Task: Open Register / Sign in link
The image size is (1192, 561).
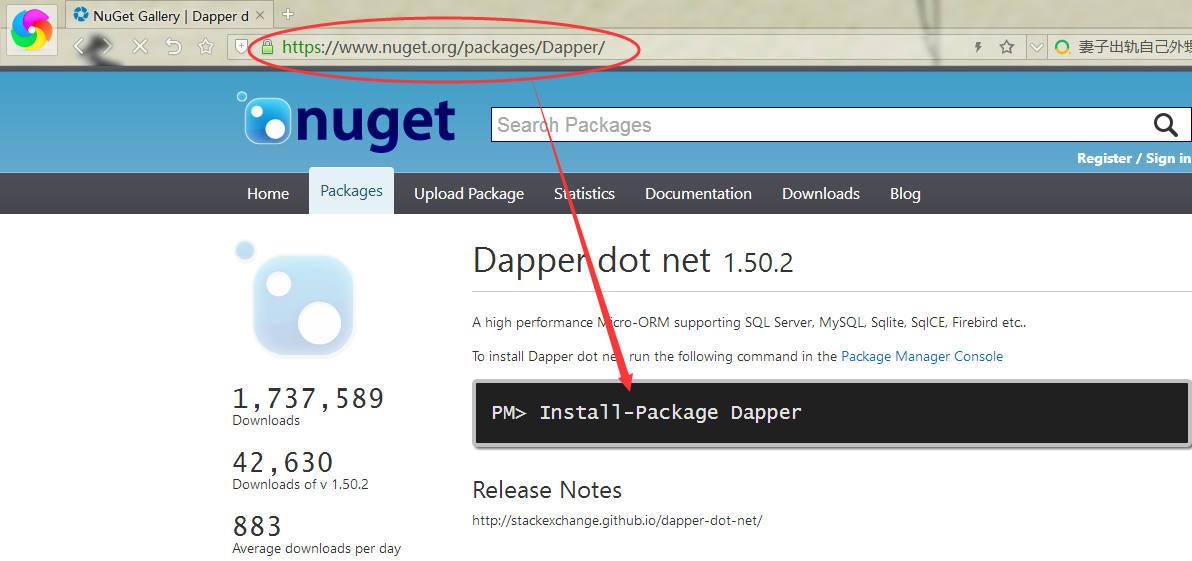Action: (x=1133, y=158)
